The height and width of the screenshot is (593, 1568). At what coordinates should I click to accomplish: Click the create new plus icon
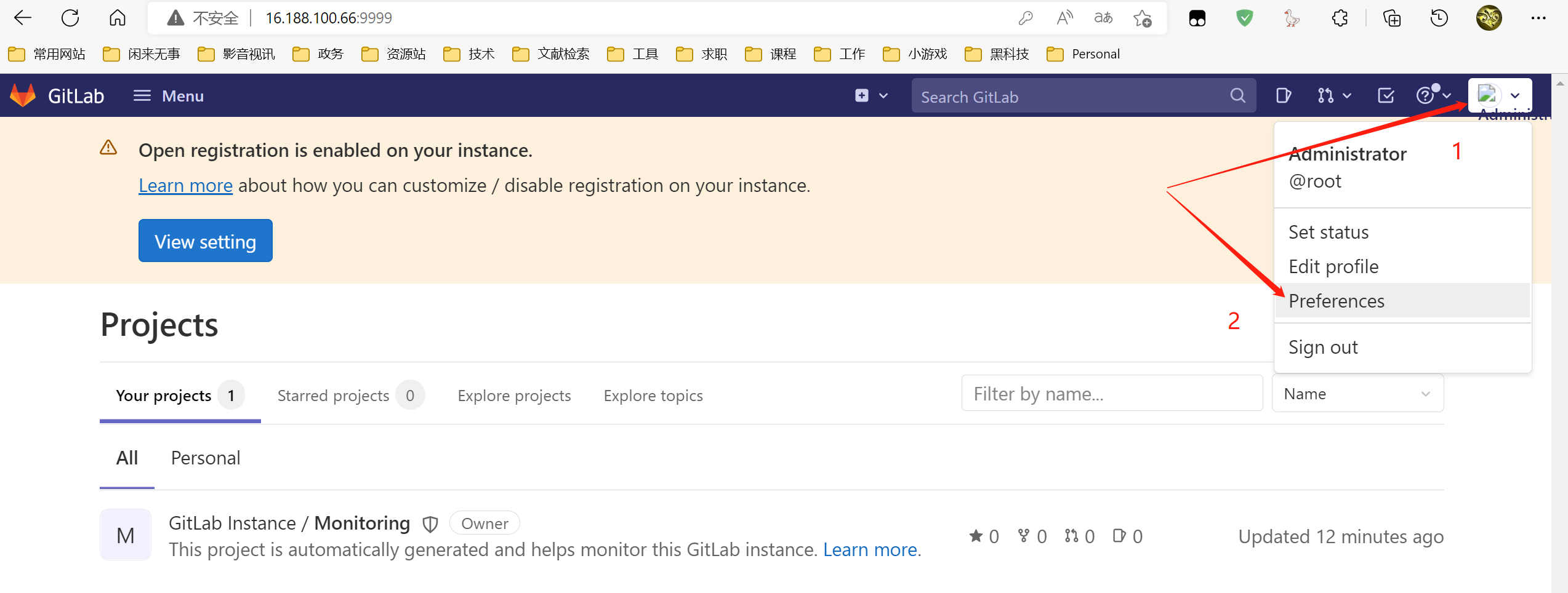[x=861, y=95]
